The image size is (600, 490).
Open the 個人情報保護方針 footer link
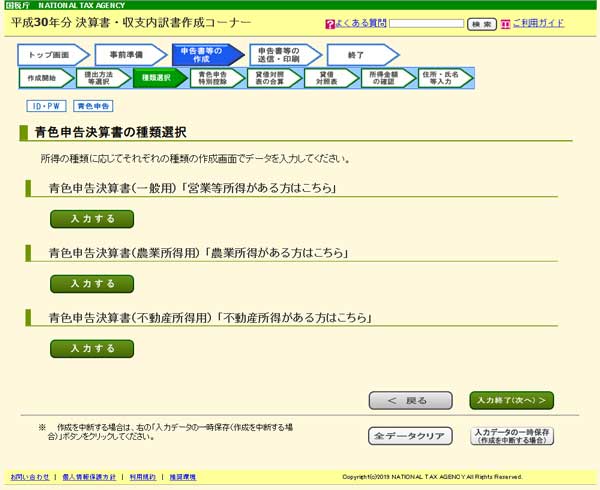tap(88, 476)
